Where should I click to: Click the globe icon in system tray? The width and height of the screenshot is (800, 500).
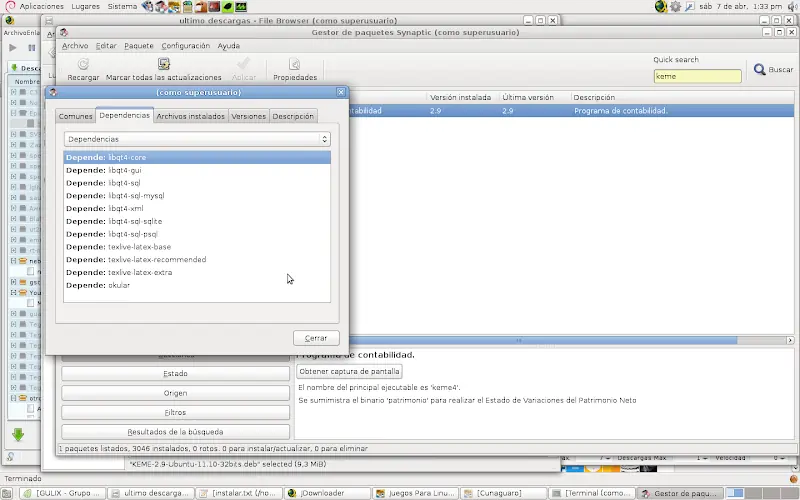[661, 6]
